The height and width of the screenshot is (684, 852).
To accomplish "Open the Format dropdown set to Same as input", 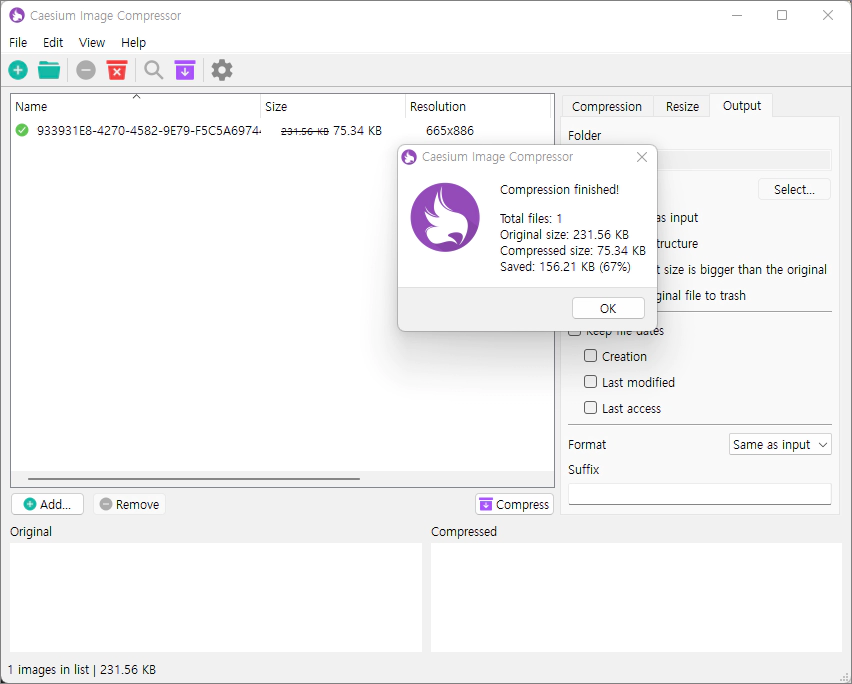I will (x=780, y=444).
